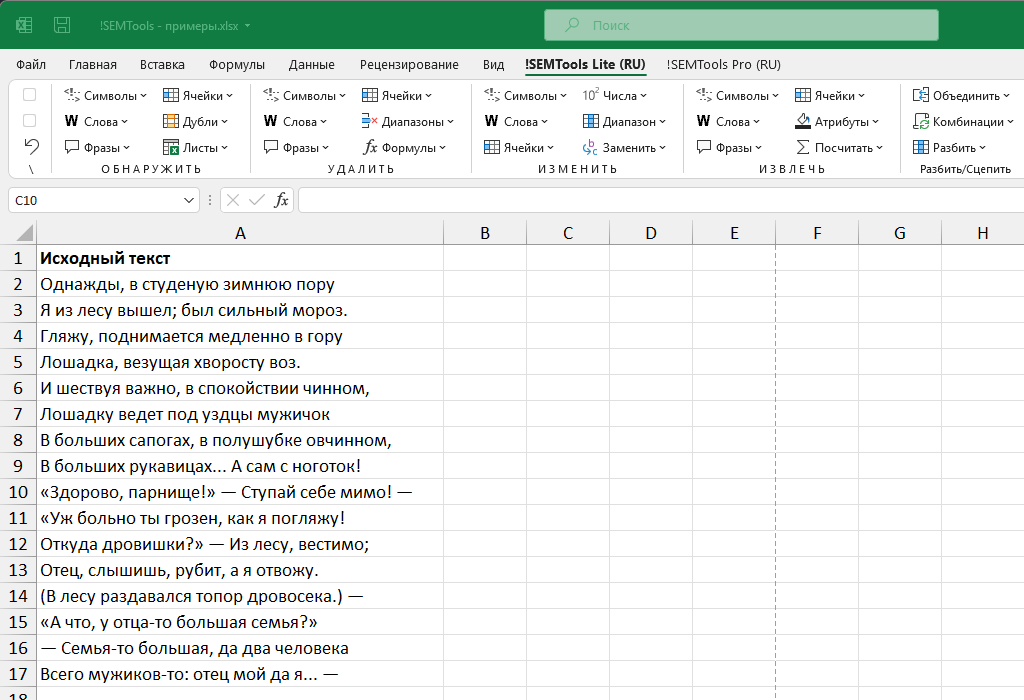
Task: Click Диапазон icon in ИЗМЕНИТЬ group
Action: [590, 121]
